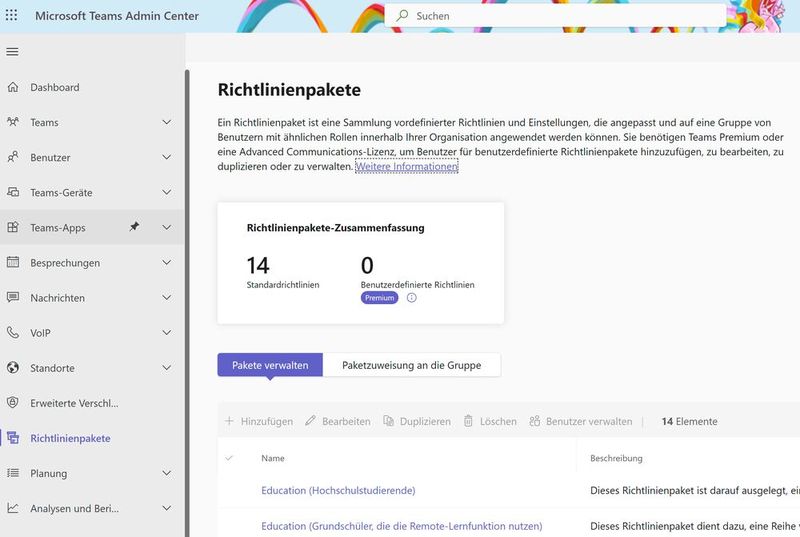Click the Löschen trash icon
This screenshot has width=800, height=537.
(468, 421)
